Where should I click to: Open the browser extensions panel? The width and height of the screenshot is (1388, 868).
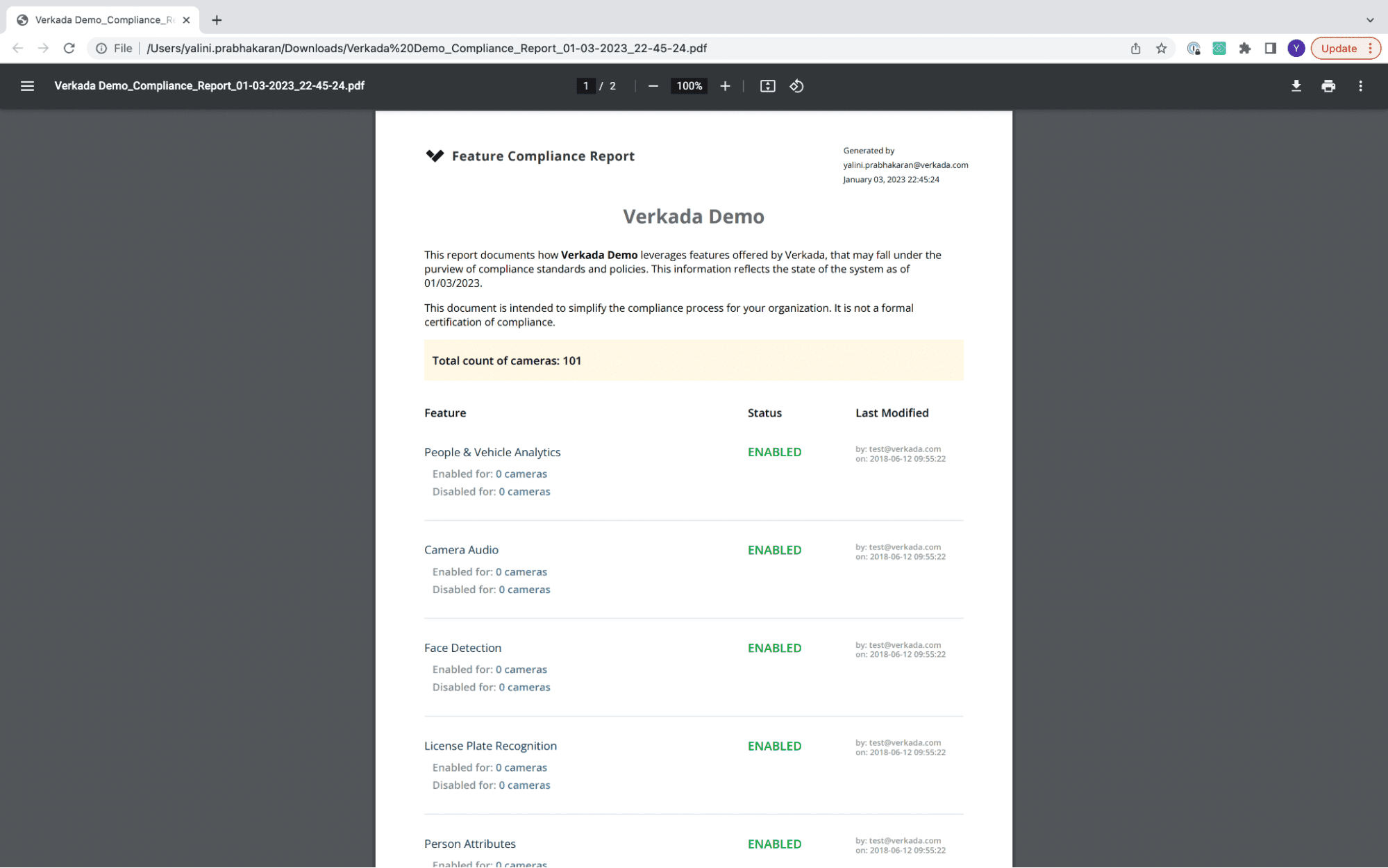tap(1245, 48)
